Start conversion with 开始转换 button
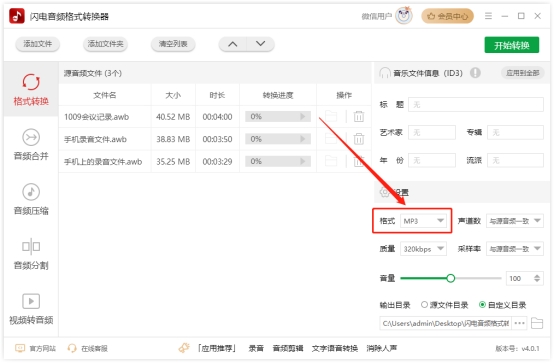 click(x=512, y=45)
